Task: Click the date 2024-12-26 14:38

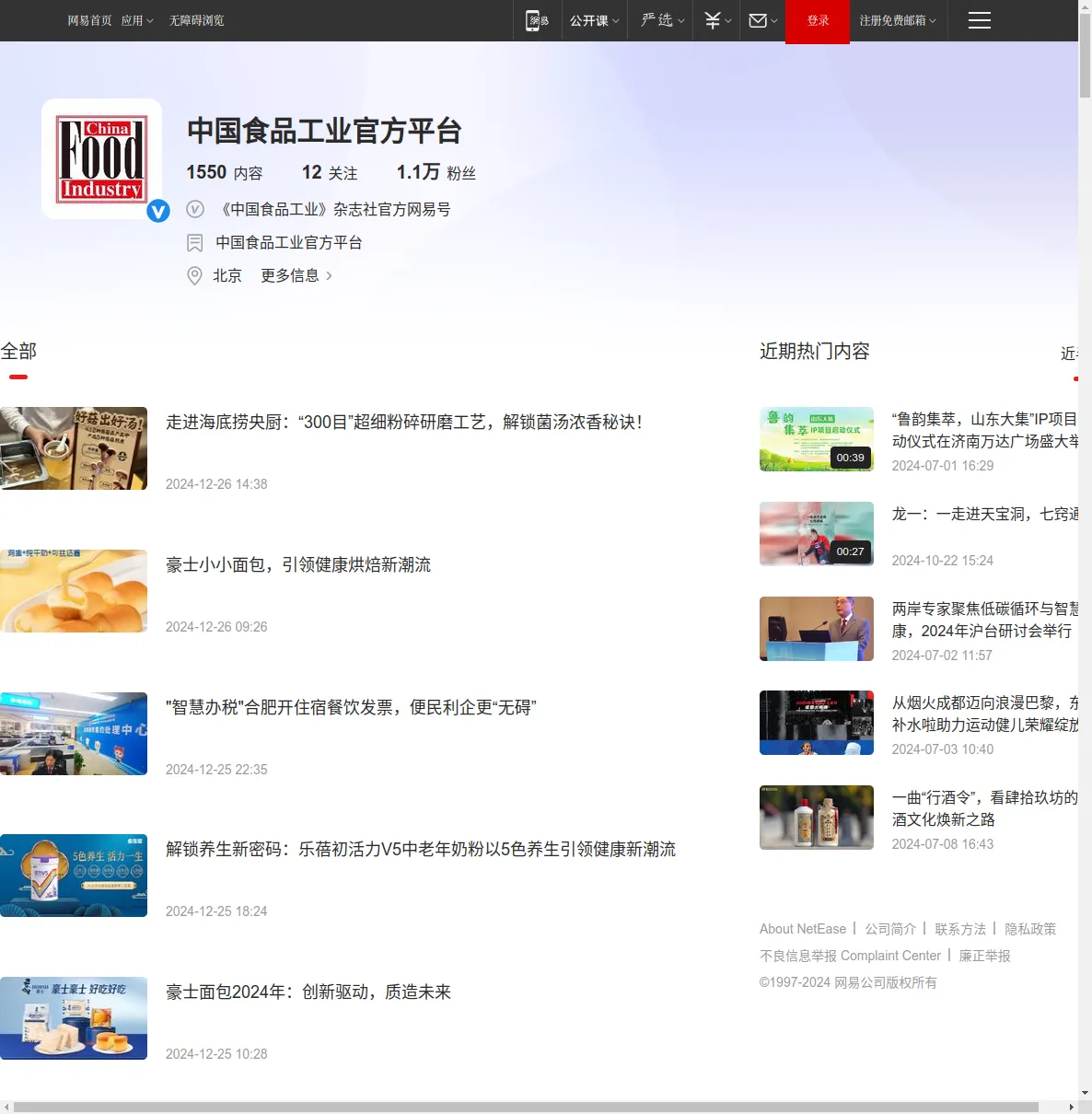Action: coord(216,484)
